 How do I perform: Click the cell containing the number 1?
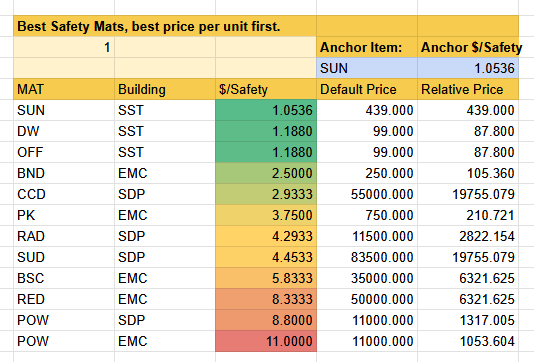64,47
